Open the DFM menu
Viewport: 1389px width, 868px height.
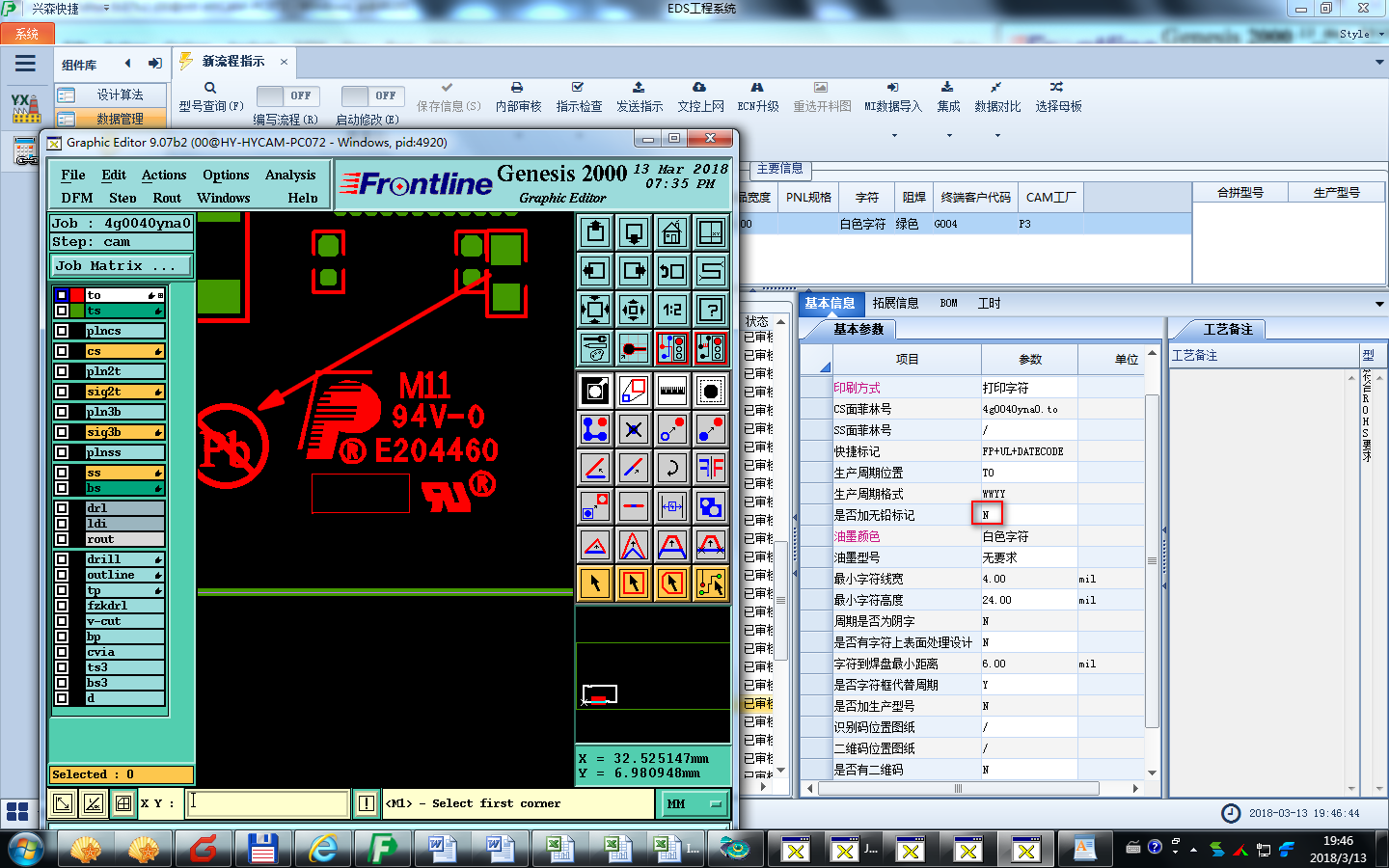[77, 198]
